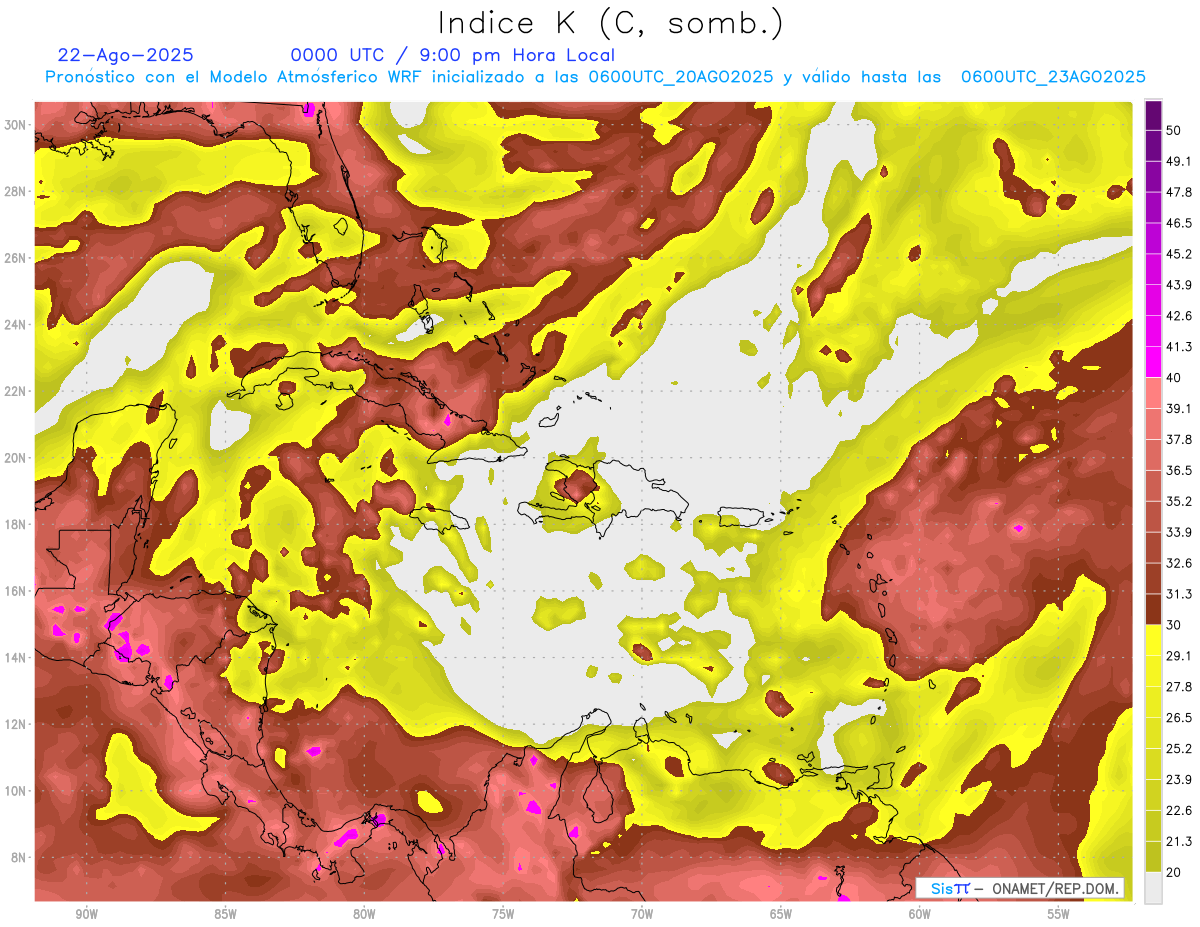Click the legend value 45.2

pos(1179,254)
